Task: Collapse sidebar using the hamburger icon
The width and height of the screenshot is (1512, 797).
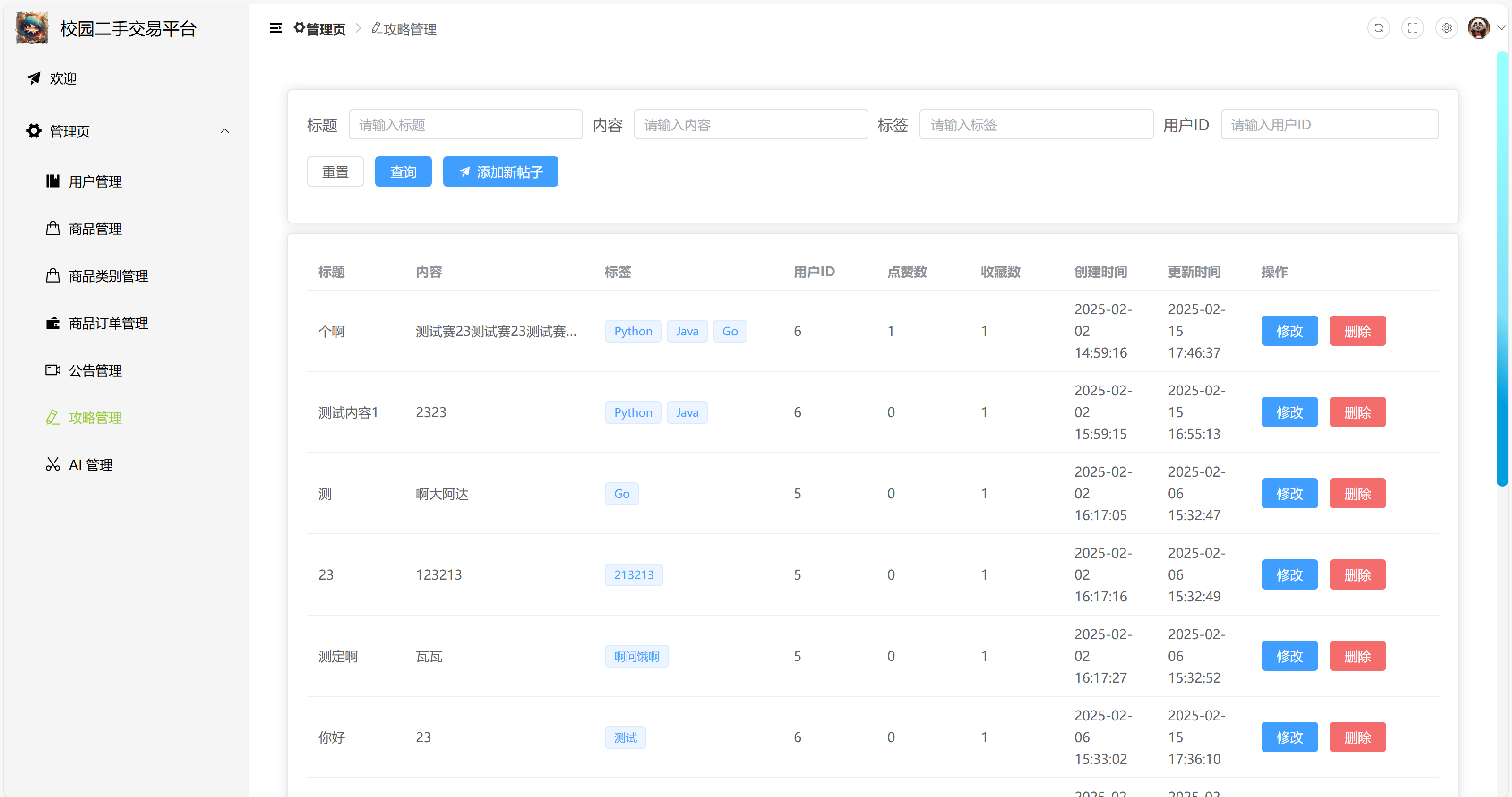Action: pyautogui.click(x=275, y=28)
